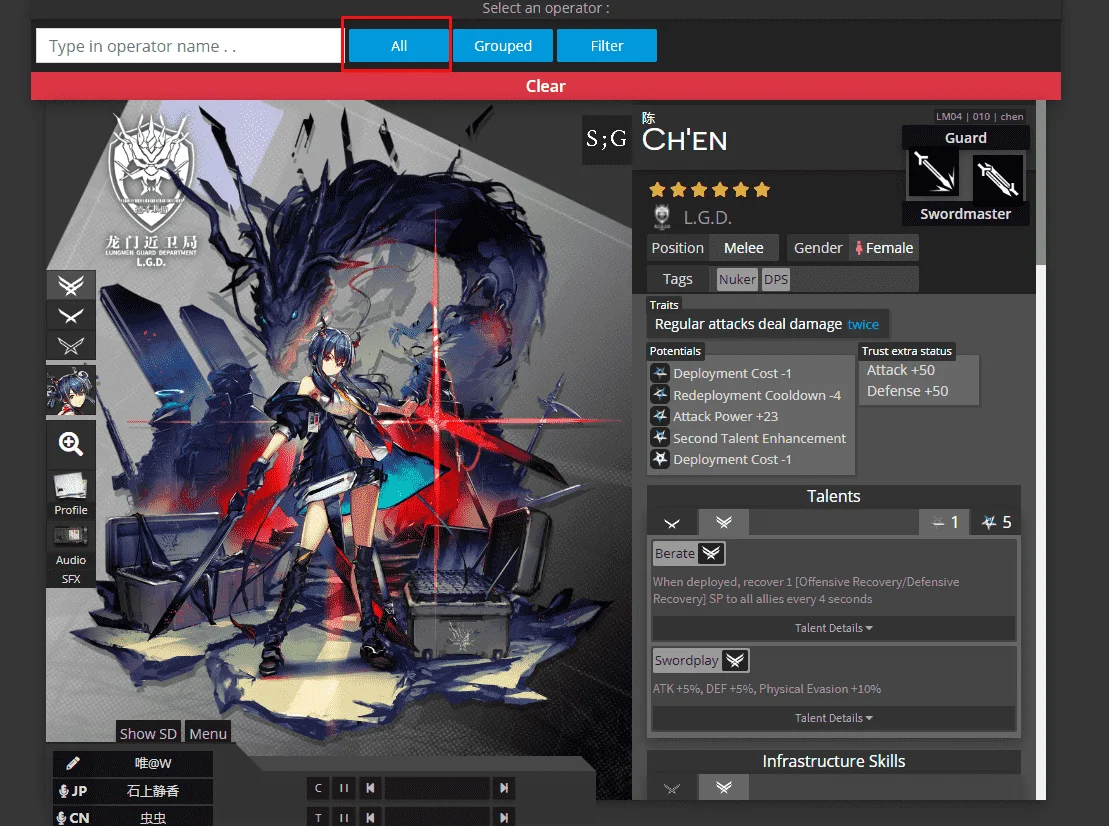Select Elite 1 tab in Talents
Screen dimensions: 1109x826
point(672,523)
